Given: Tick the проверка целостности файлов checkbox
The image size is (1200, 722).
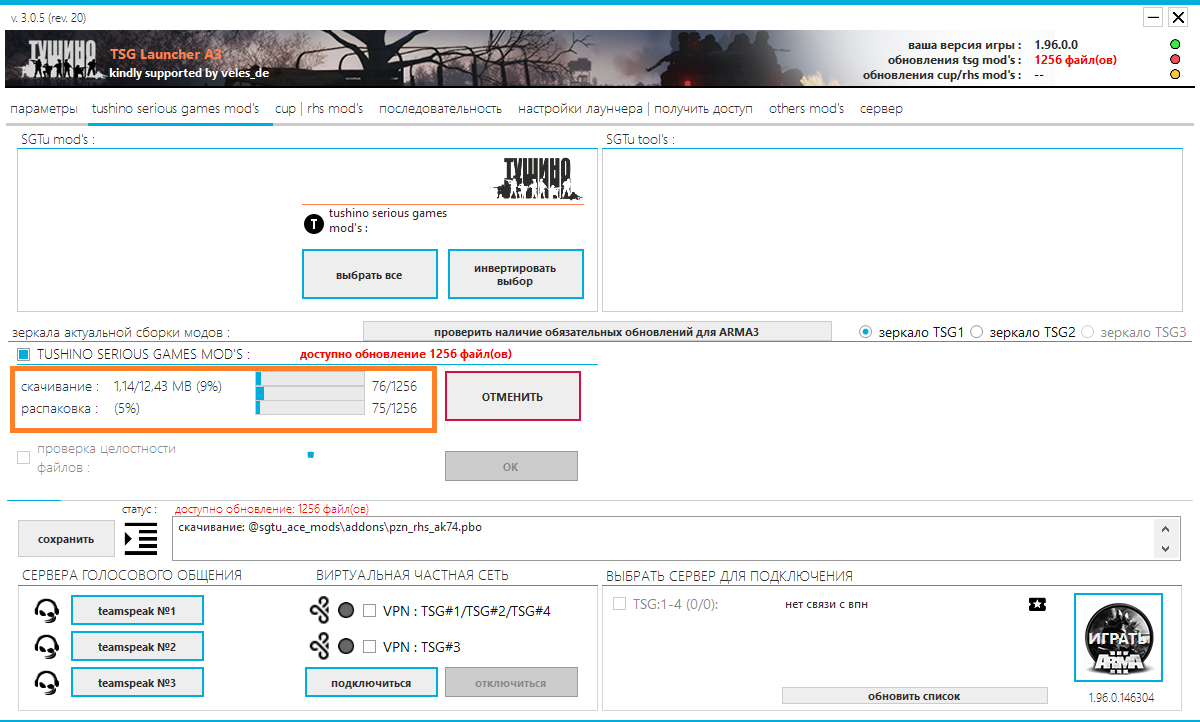Looking at the screenshot, I should [23, 458].
